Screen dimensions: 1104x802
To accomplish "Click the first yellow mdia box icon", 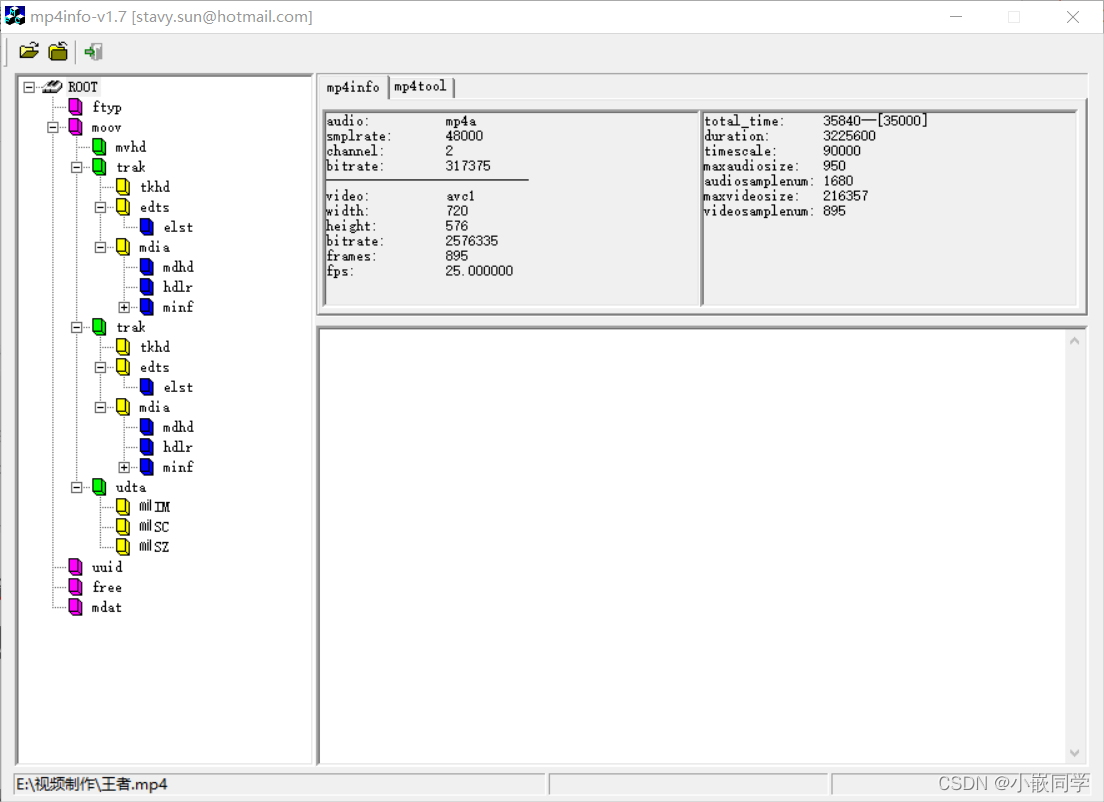I will [x=123, y=246].
